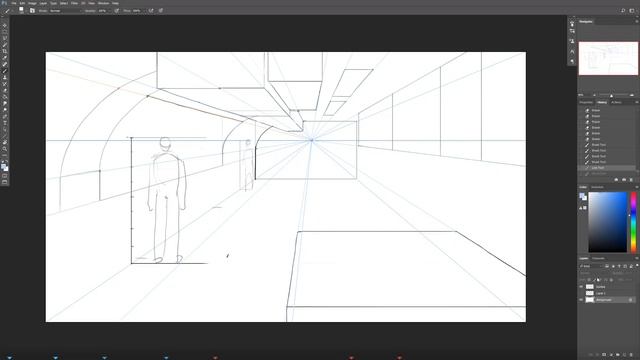
Task: Select the Zoom tool
Action: coord(5,149)
